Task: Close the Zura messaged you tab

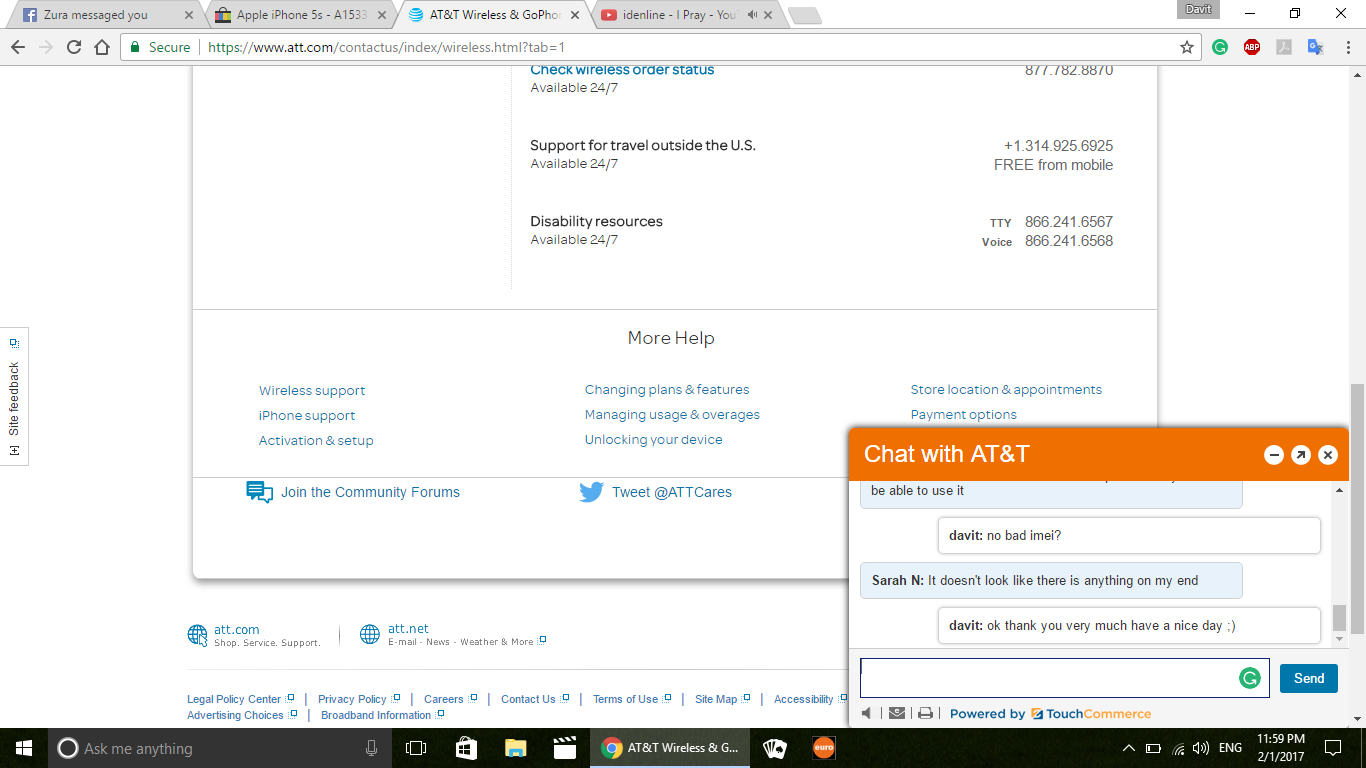Action: pyautogui.click(x=190, y=15)
